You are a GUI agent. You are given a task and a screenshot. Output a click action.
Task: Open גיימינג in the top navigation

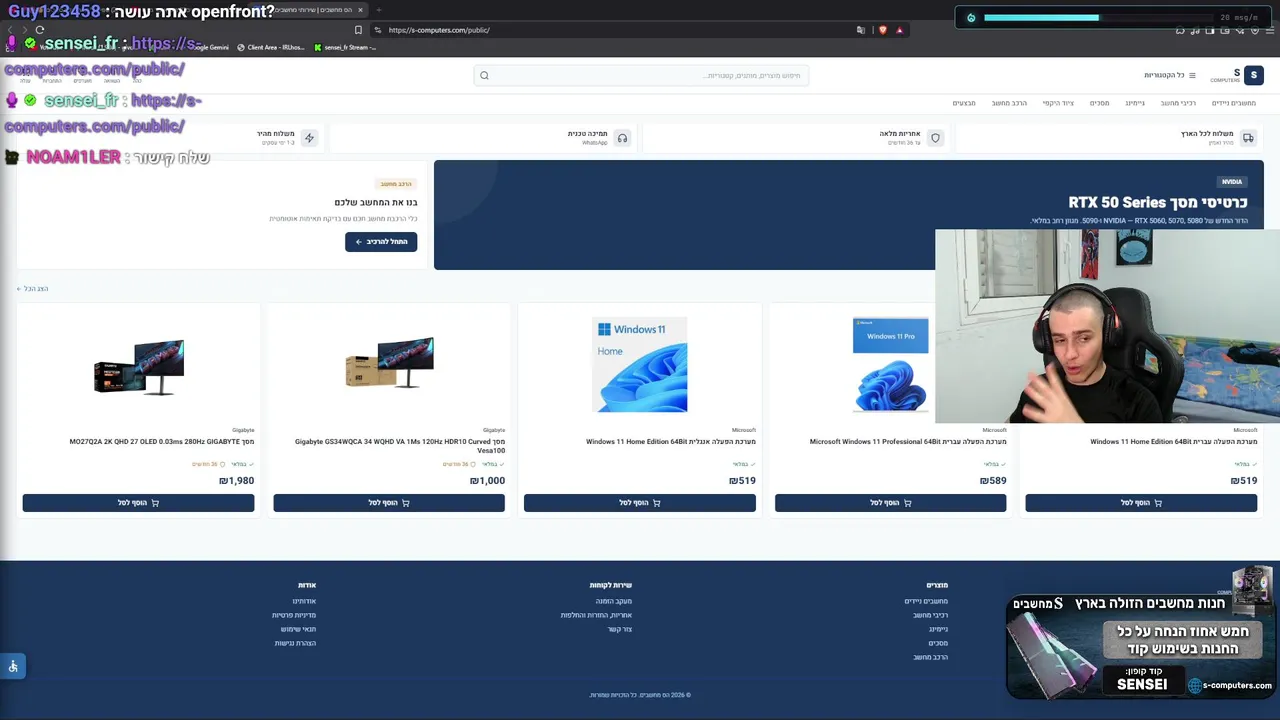1135,103
